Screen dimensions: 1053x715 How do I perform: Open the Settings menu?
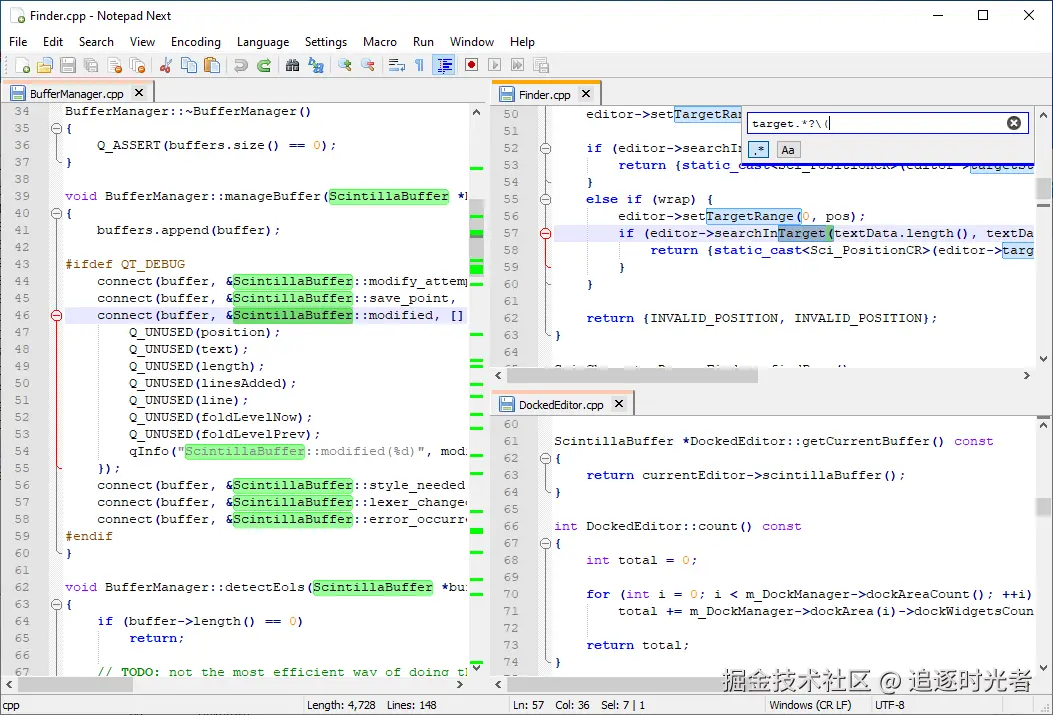(x=326, y=42)
